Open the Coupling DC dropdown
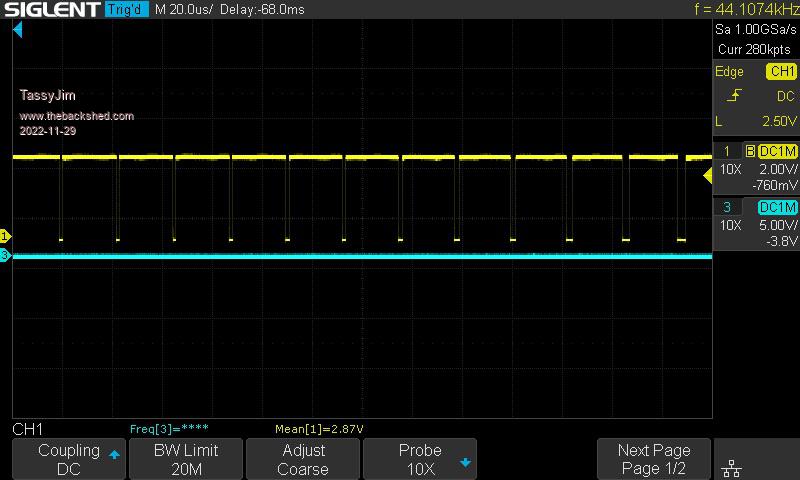This screenshot has height=480, width=800. pyautogui.click(x=69, y=459)
